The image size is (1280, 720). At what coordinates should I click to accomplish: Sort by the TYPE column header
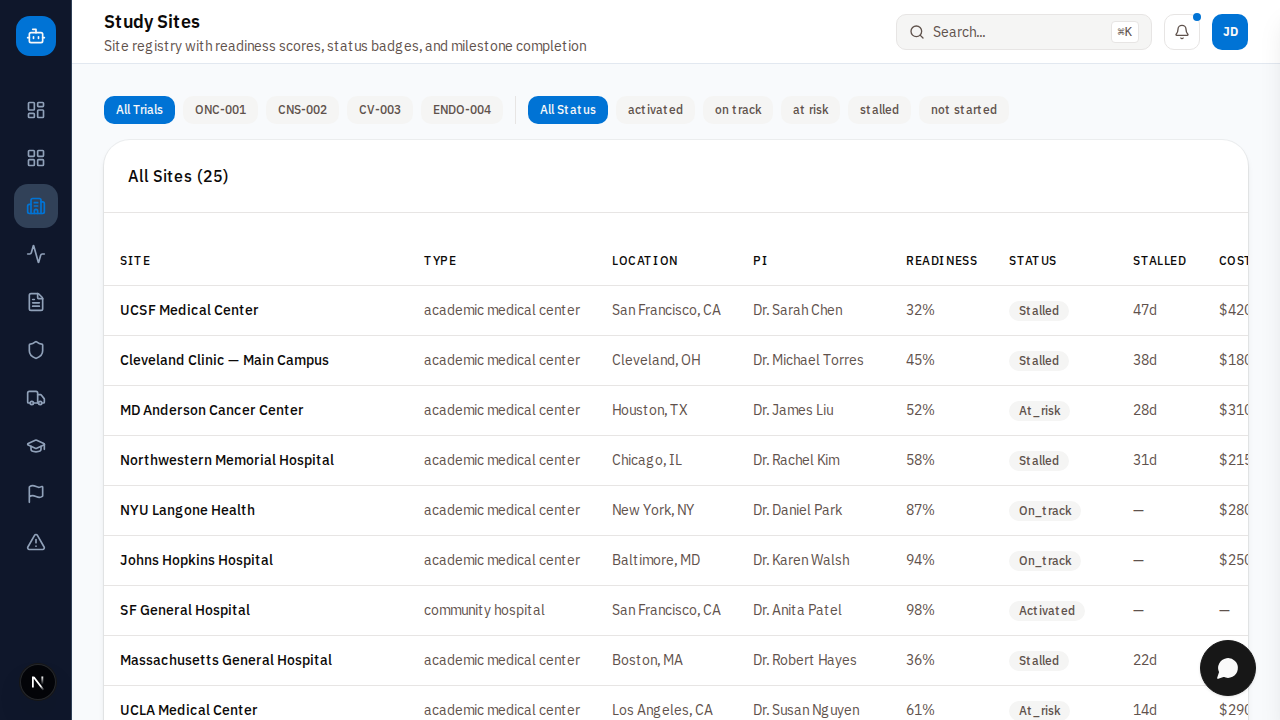[x=440, y=261]
